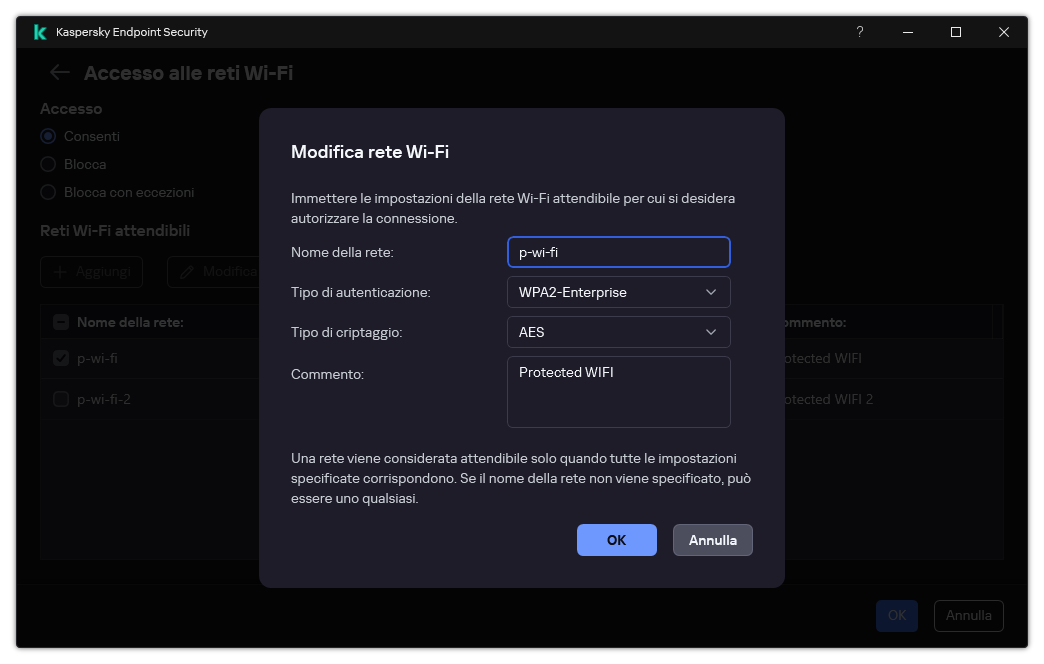Edit the Commento text area reading Protected WIFI
The image size is (1044, 664).
pyautogui.click(x=618, y=390)
